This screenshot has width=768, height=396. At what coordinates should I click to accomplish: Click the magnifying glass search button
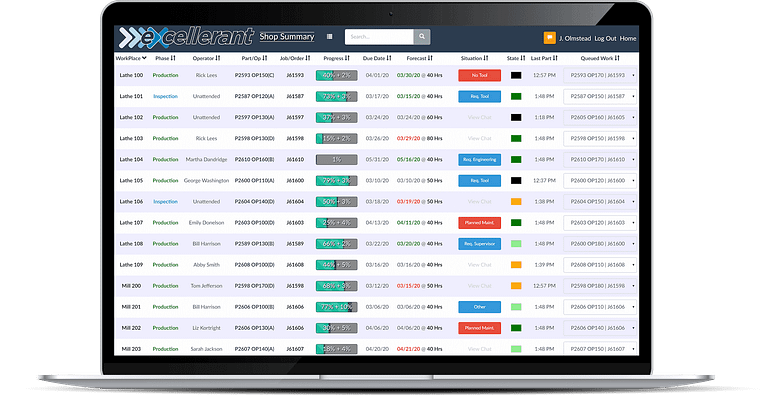(x=422, y=37)
